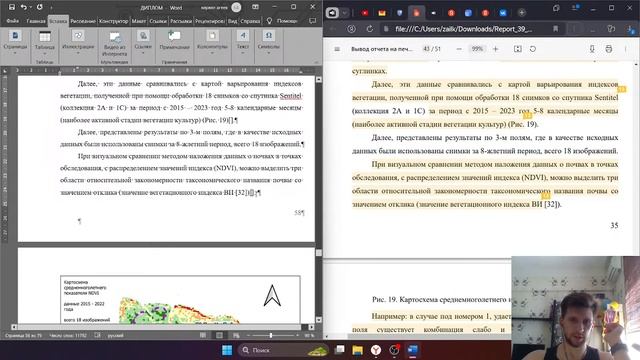Viewport: 640px width, 360px height.
Task: Undo the last action in Word
Action: pos(23,7)
